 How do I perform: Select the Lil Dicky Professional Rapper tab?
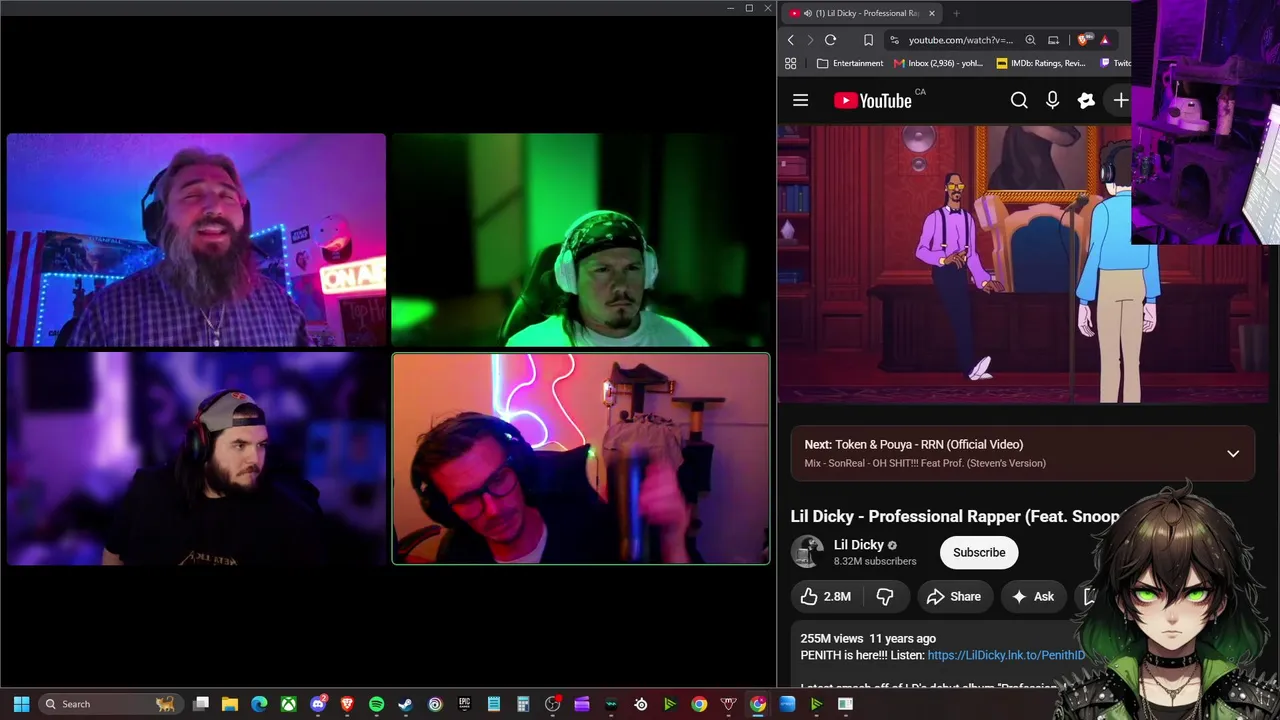coord(862,13)
